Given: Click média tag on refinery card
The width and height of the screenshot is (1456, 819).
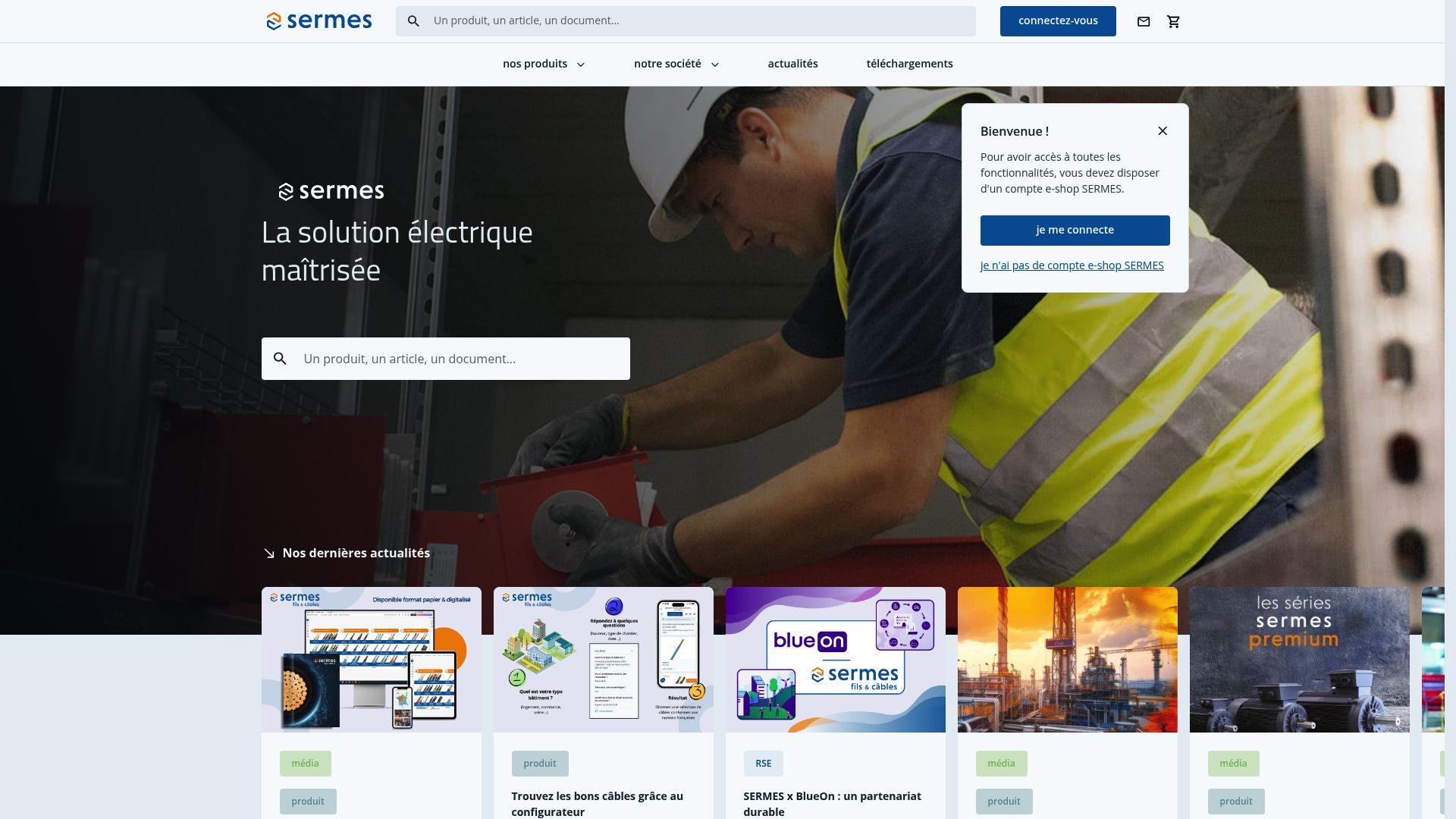Looking at the screenshot, I should [1002, 764].
